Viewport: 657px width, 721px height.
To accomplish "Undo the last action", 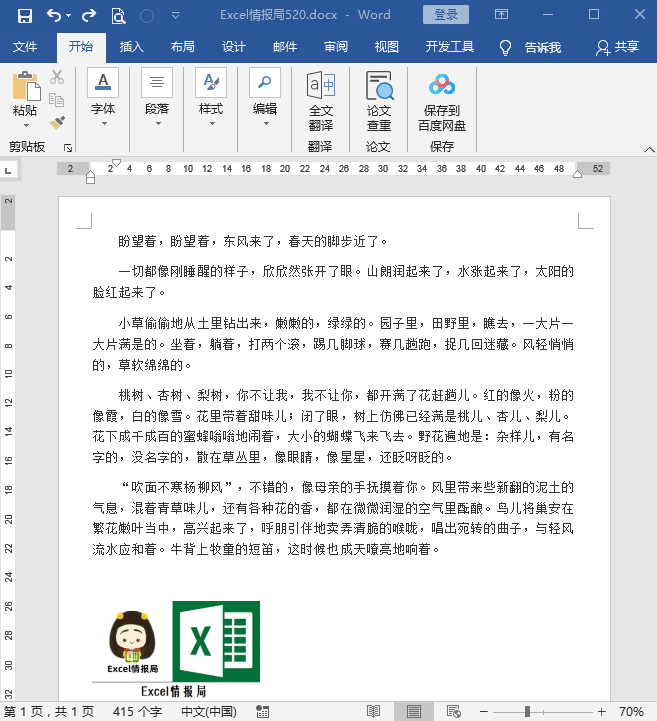I will (54, 16).
